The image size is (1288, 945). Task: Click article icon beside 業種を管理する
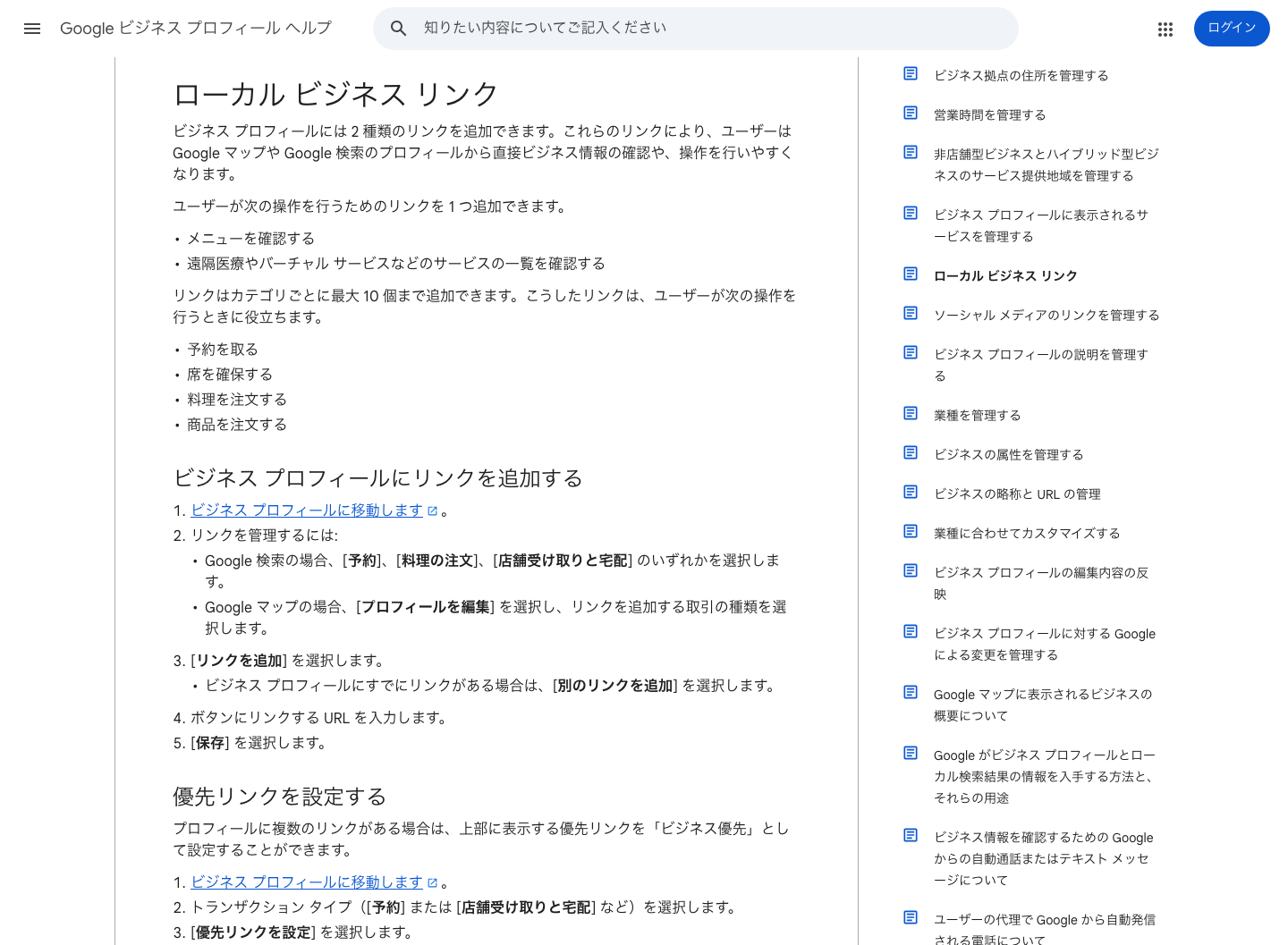tap(911, 413)
